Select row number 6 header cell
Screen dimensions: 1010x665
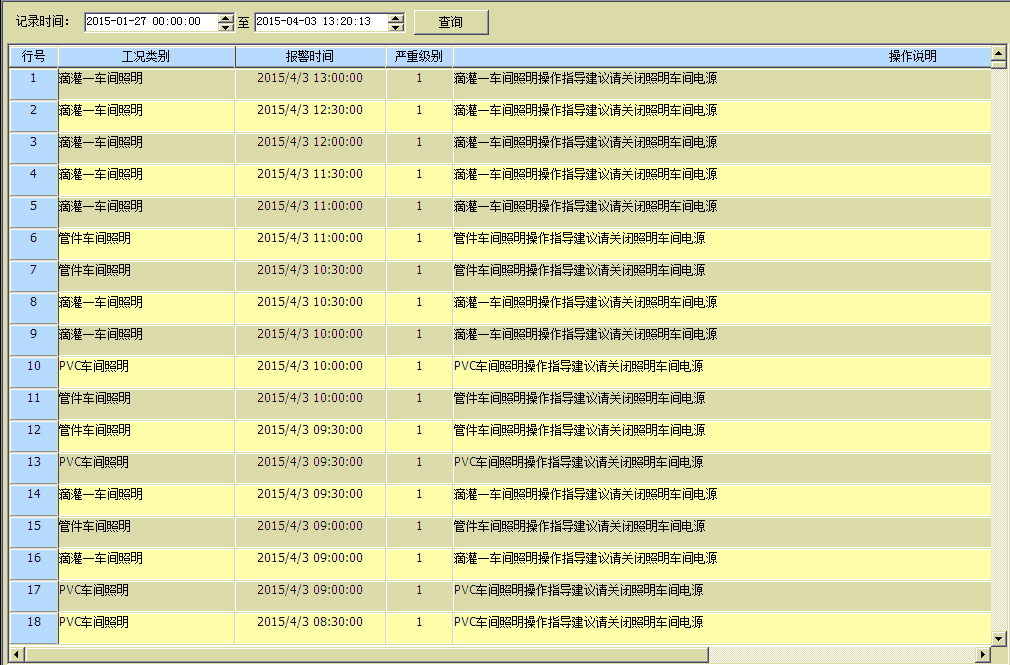[x=33, y=238]
